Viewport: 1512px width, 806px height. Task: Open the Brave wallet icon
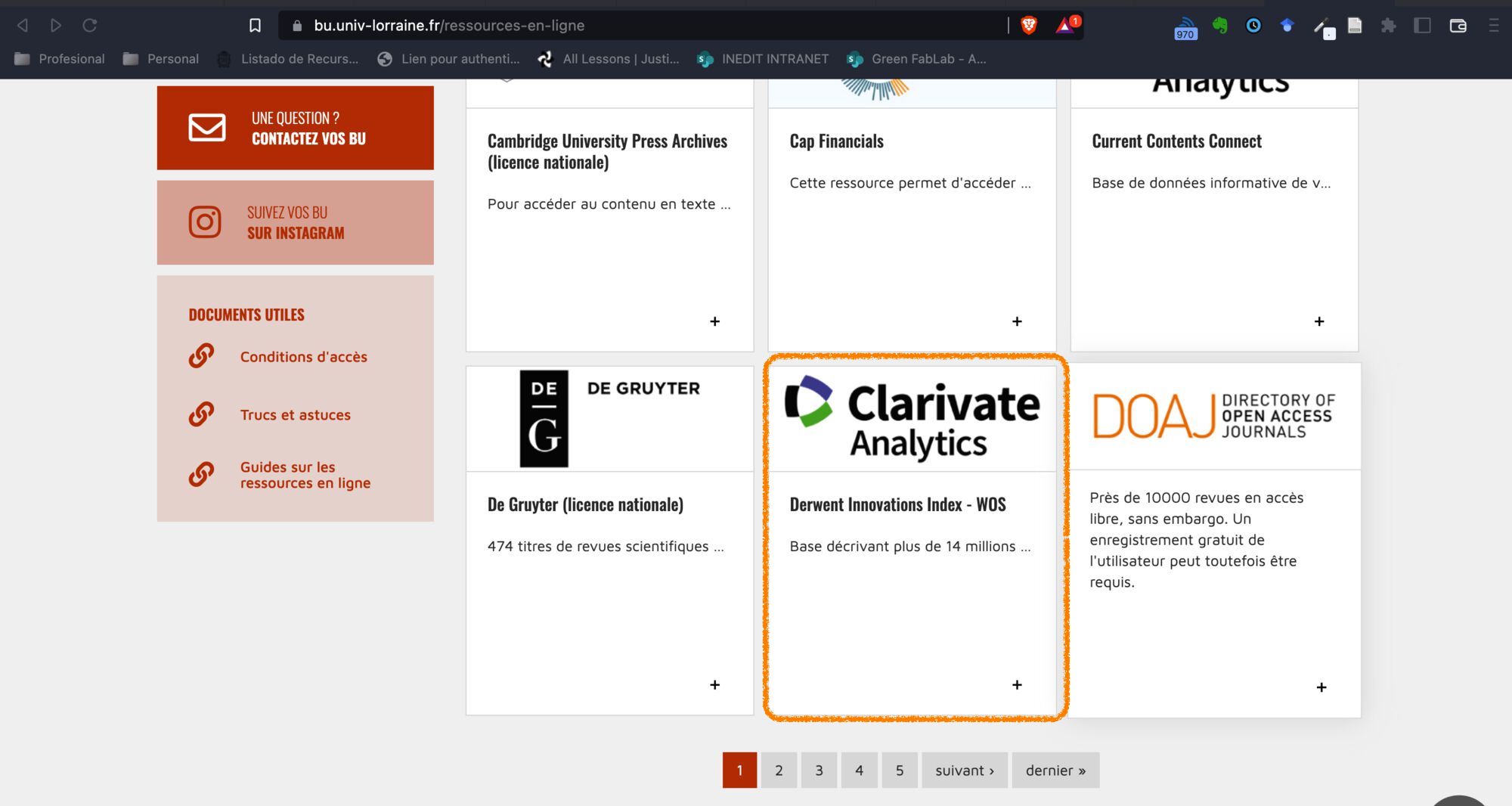1458,26
